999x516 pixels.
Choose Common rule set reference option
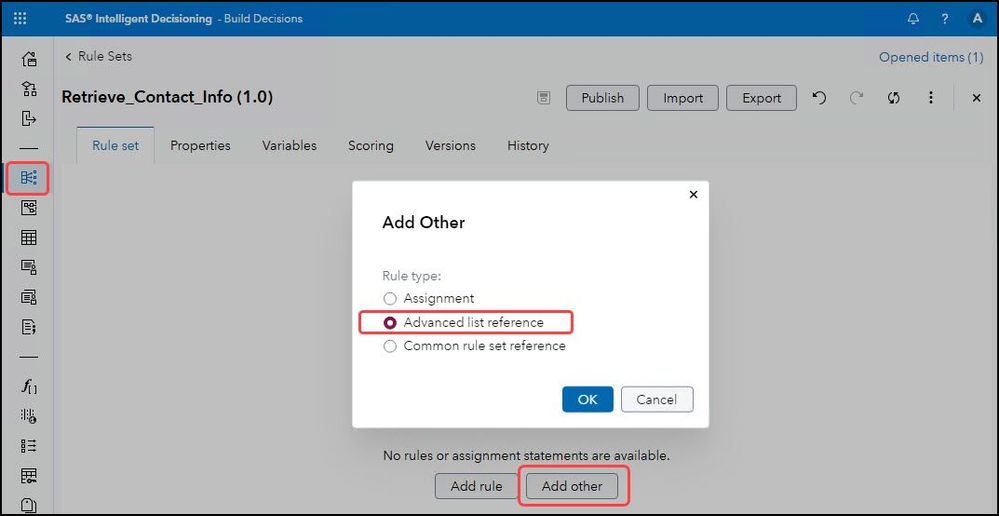pyautogui.click(x=391, y=346)
